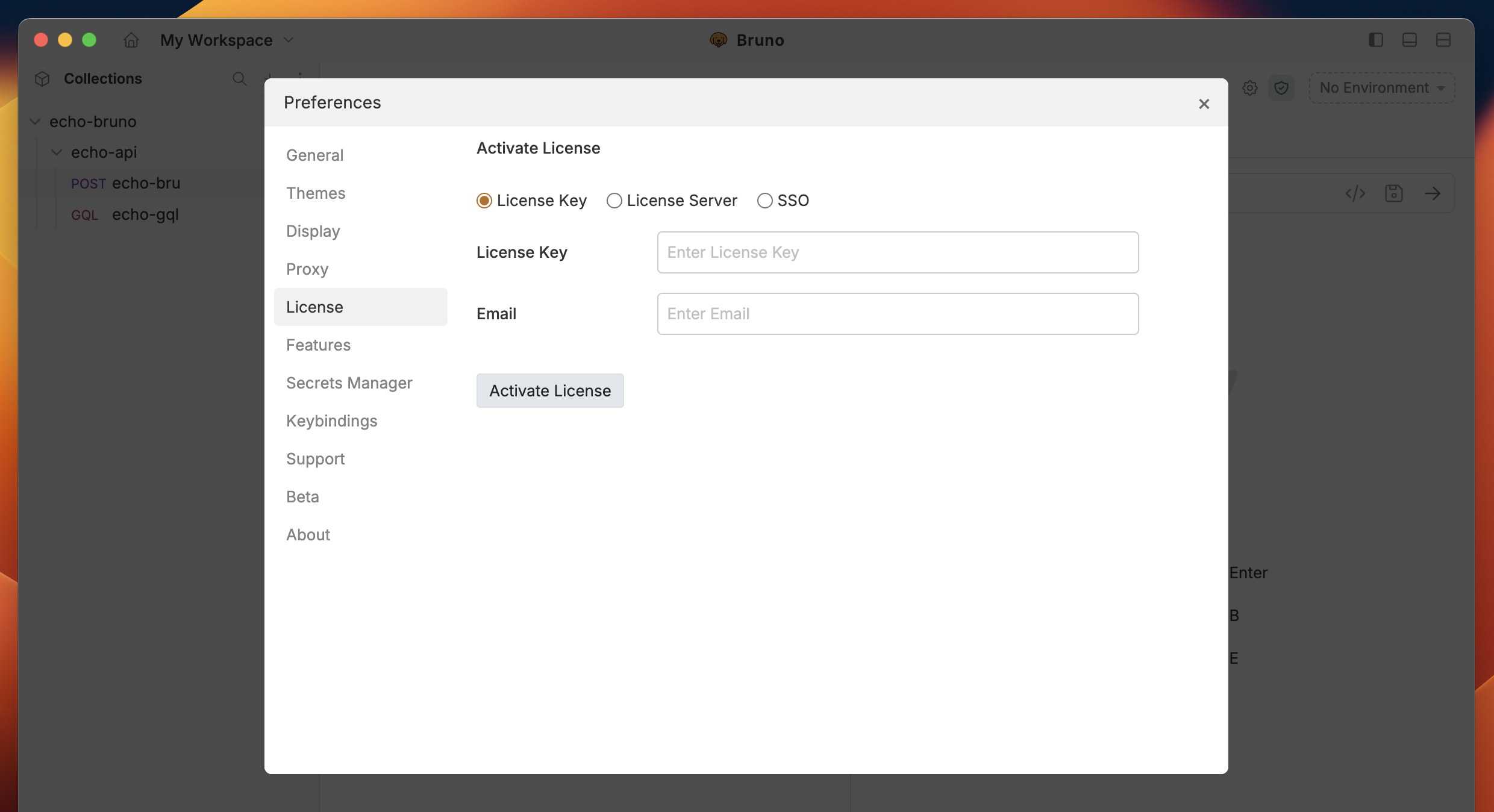The height and width of the screenshot is (812, 1494).
Task: Click the Activate License button
Action: tap(550, 390)
